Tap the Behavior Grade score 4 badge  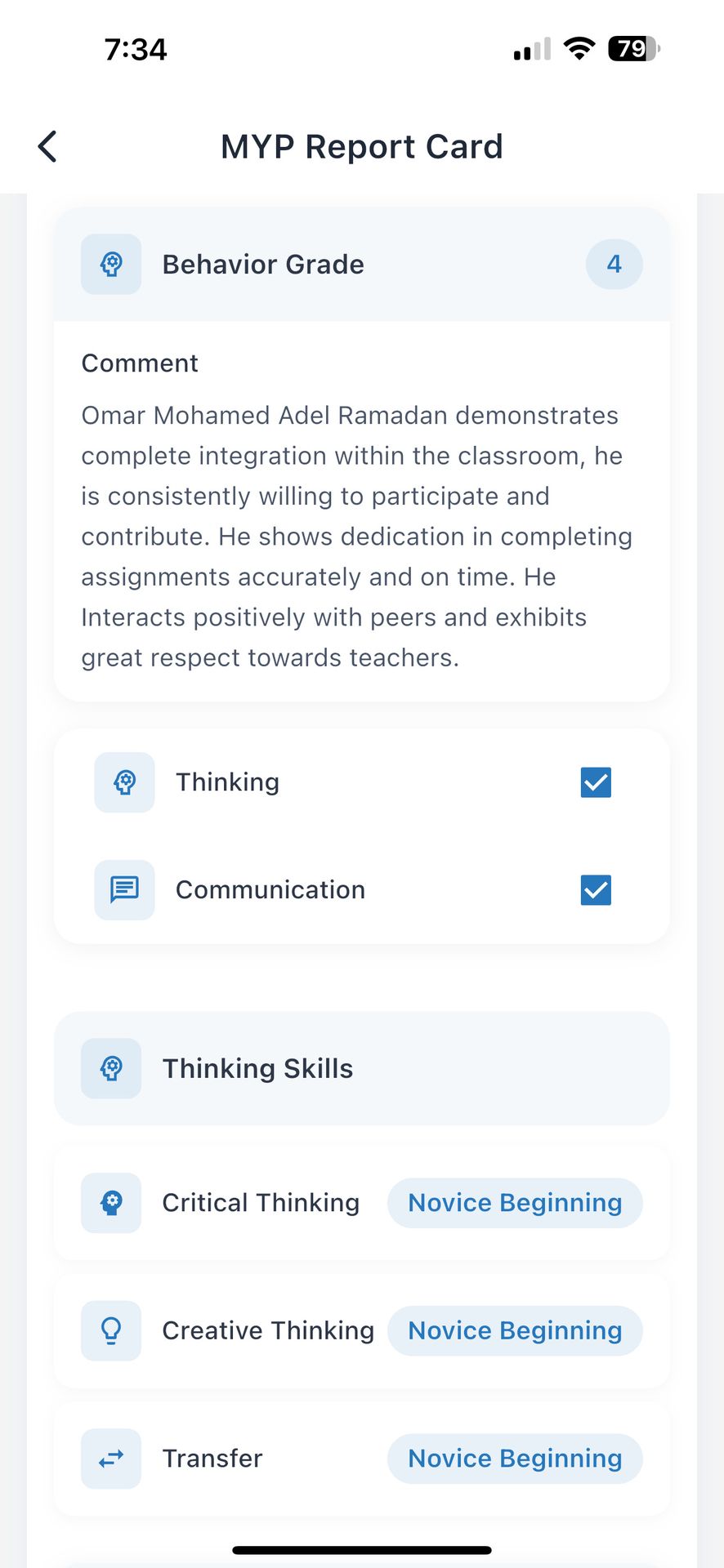[614, 265]
